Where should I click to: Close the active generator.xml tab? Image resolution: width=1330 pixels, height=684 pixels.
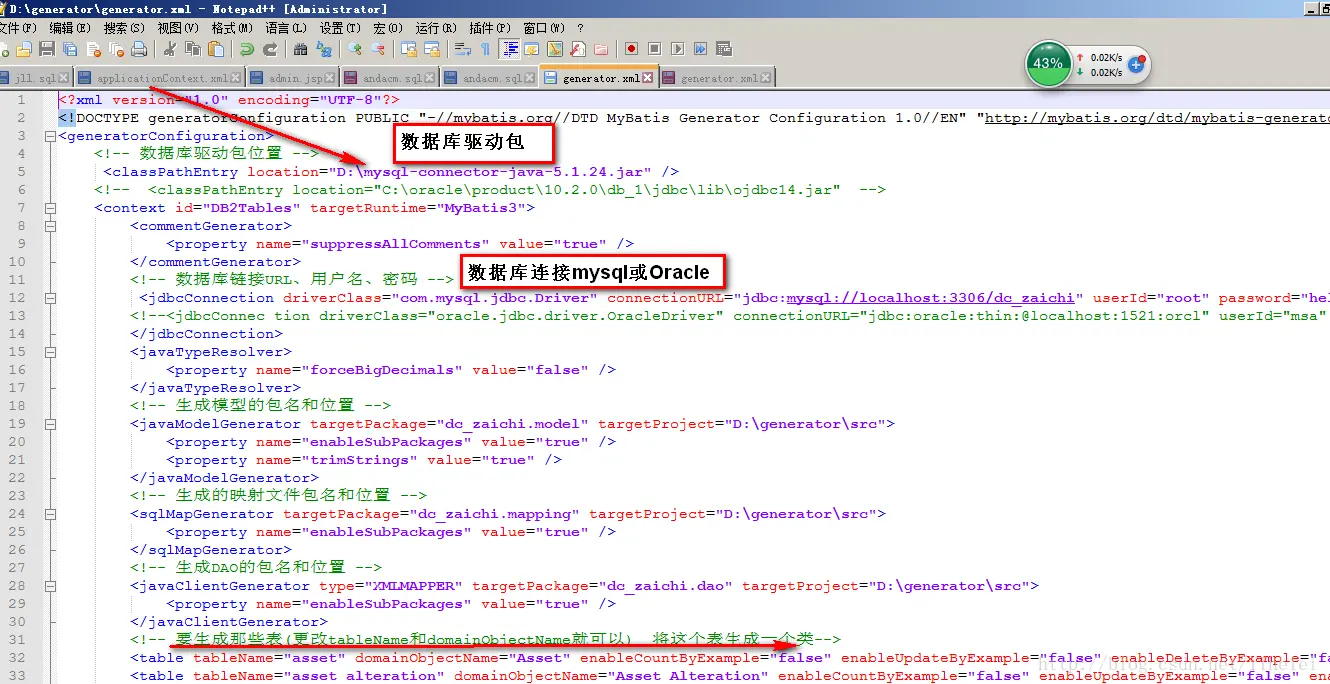pyautogui.click(x=647, y=78)
